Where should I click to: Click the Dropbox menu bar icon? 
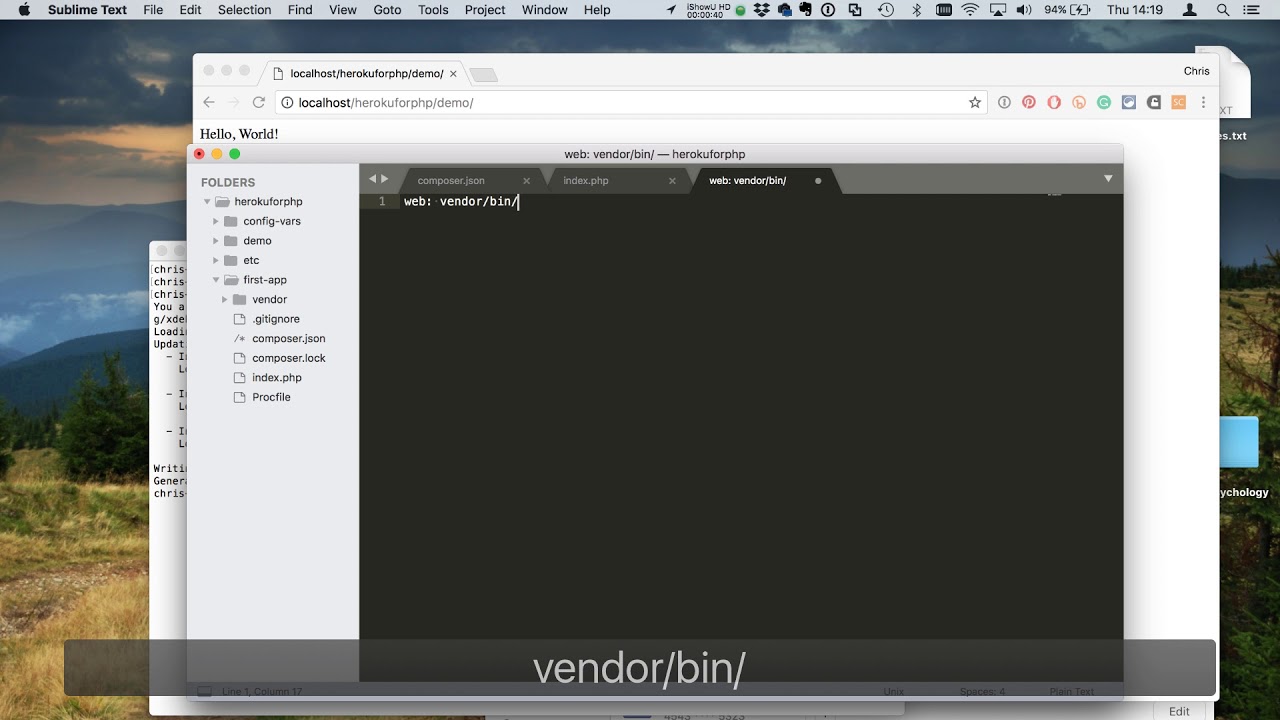point(763,10)
